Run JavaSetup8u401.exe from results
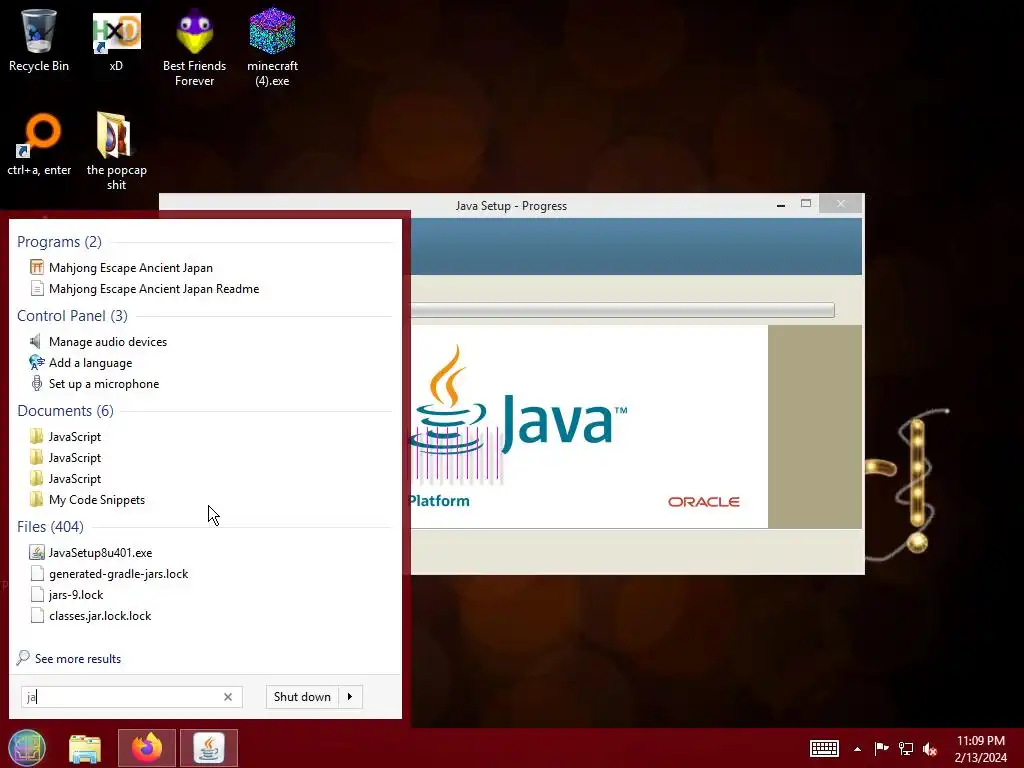 pos(91,552)
